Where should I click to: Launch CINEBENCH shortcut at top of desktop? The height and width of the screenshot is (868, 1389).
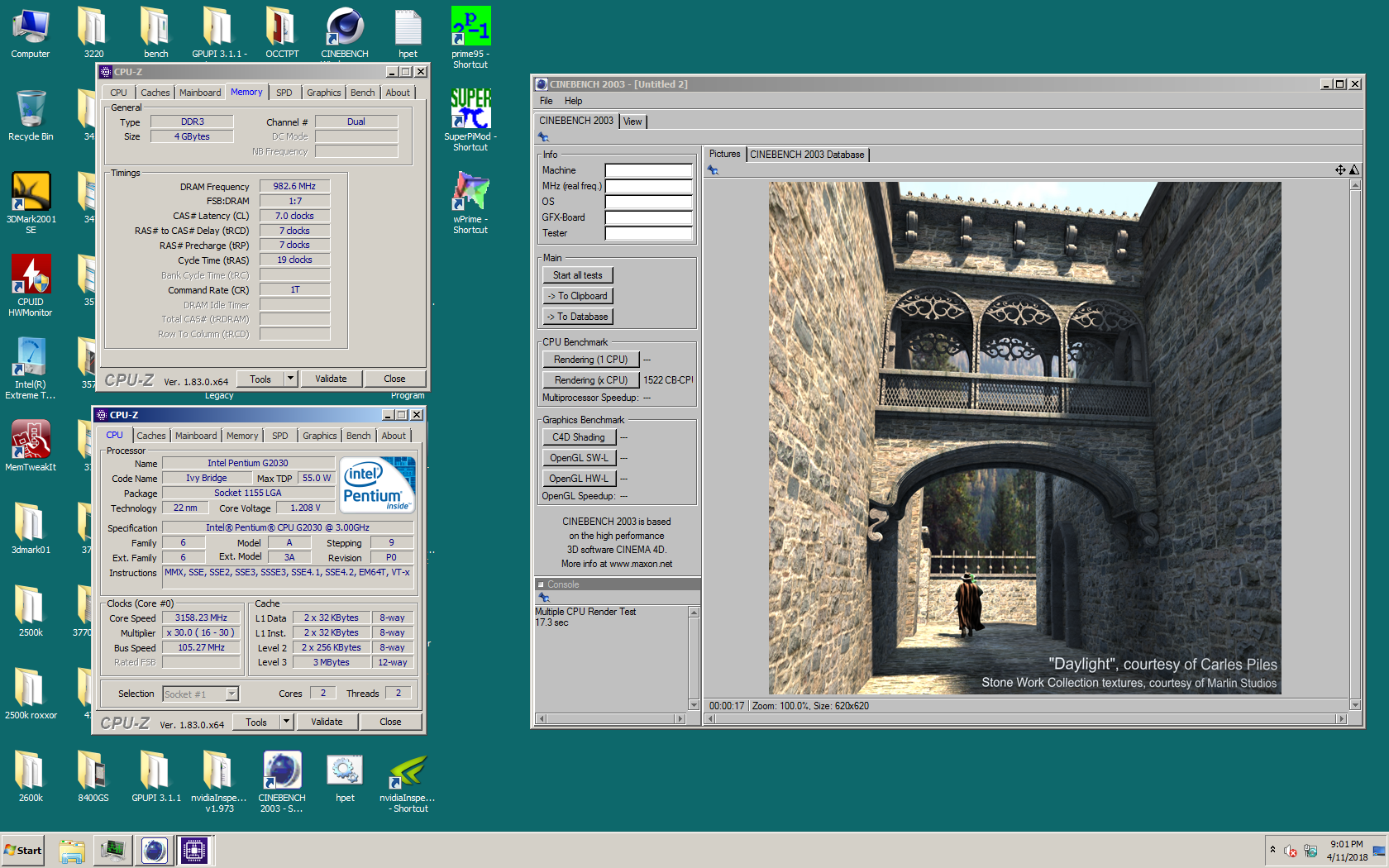point(345,33)
